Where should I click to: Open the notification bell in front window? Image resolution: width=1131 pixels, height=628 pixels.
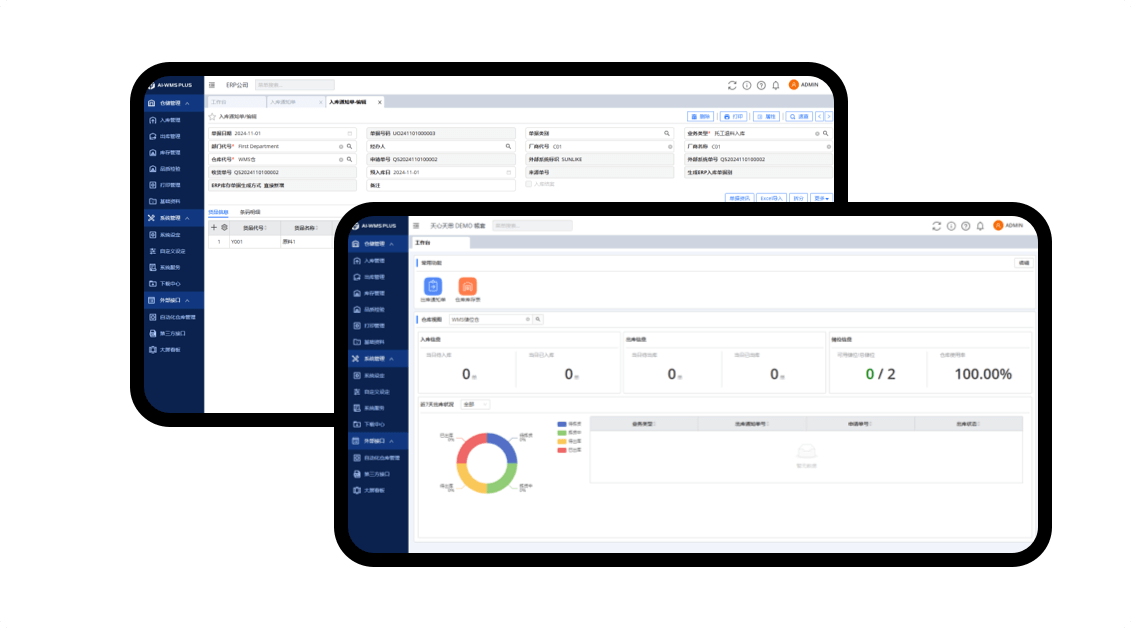980,226
